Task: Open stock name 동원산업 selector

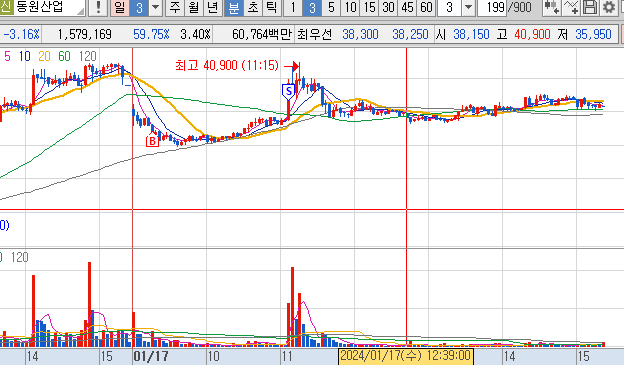Action: pyautogui.click(x=50, y=7)
